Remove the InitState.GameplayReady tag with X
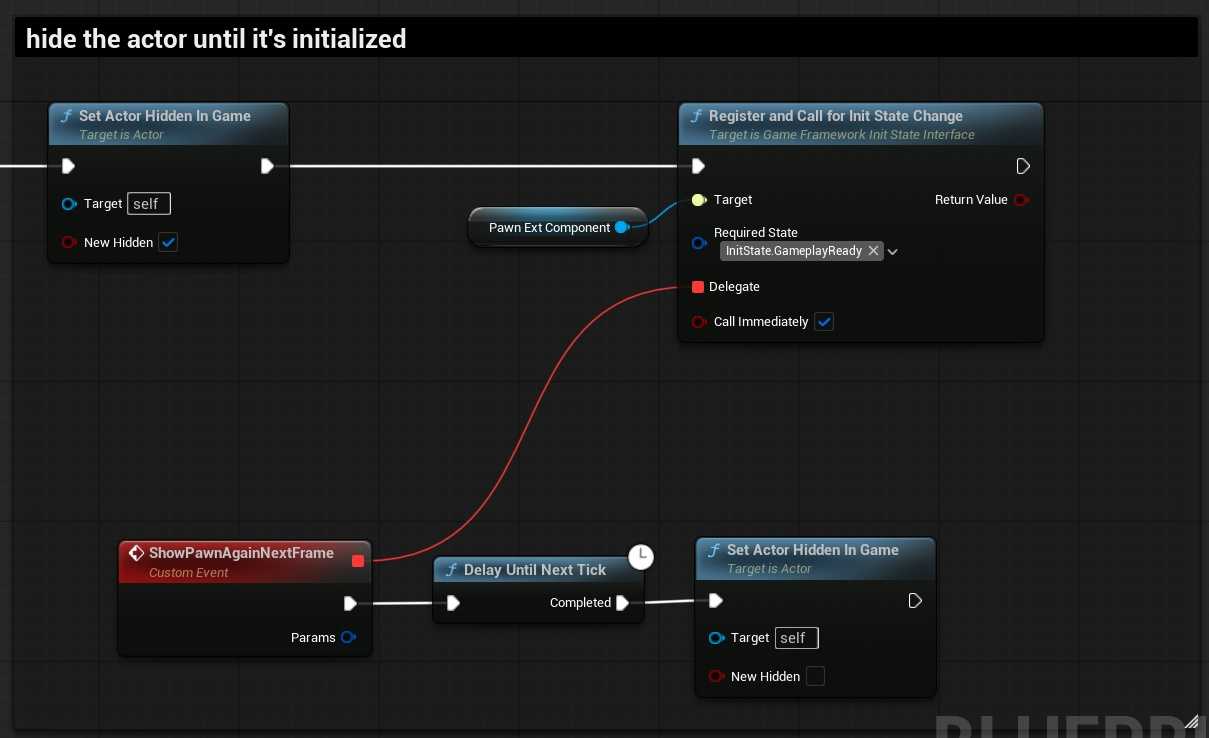 click(873, 251)
